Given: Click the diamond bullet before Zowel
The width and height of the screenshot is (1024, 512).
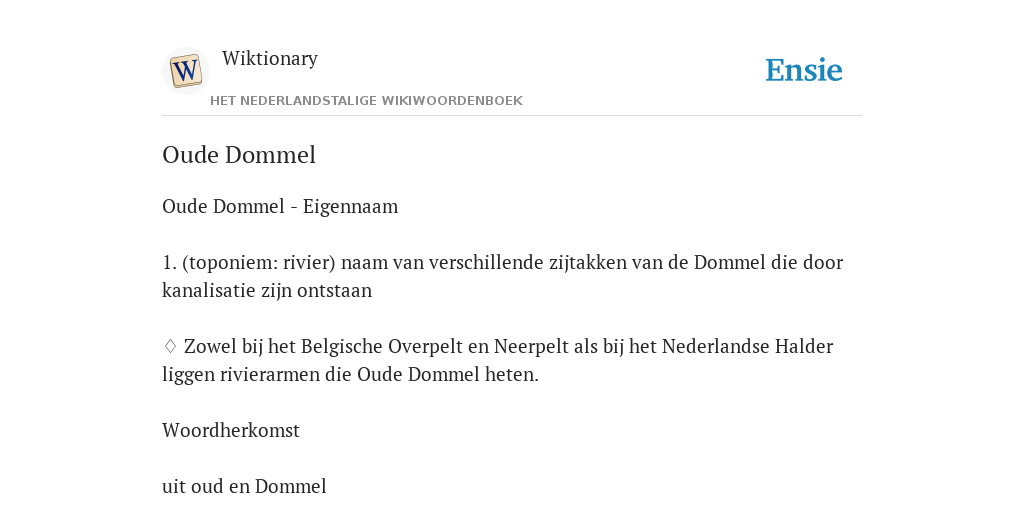Looking at the screenshot, I should 170,346.
